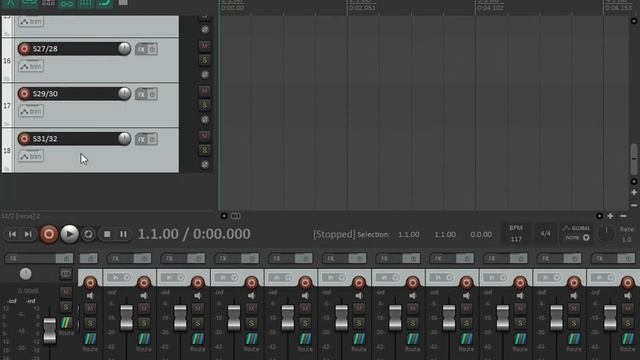Click the rate value 1.0 field

pos(627,240)
